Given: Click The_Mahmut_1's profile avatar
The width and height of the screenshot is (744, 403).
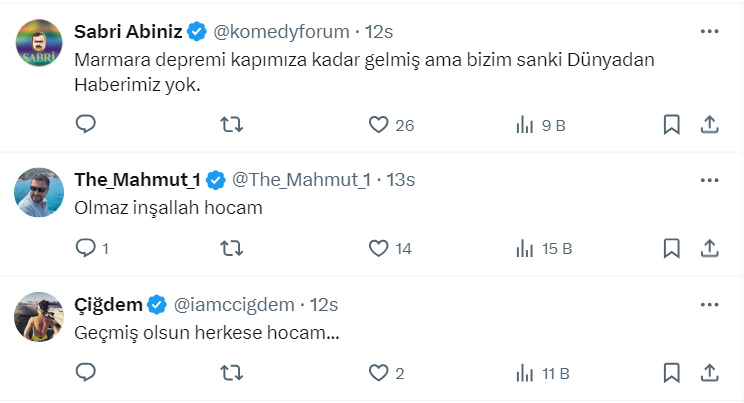Looking at the screenshot, I should (40, 192).
